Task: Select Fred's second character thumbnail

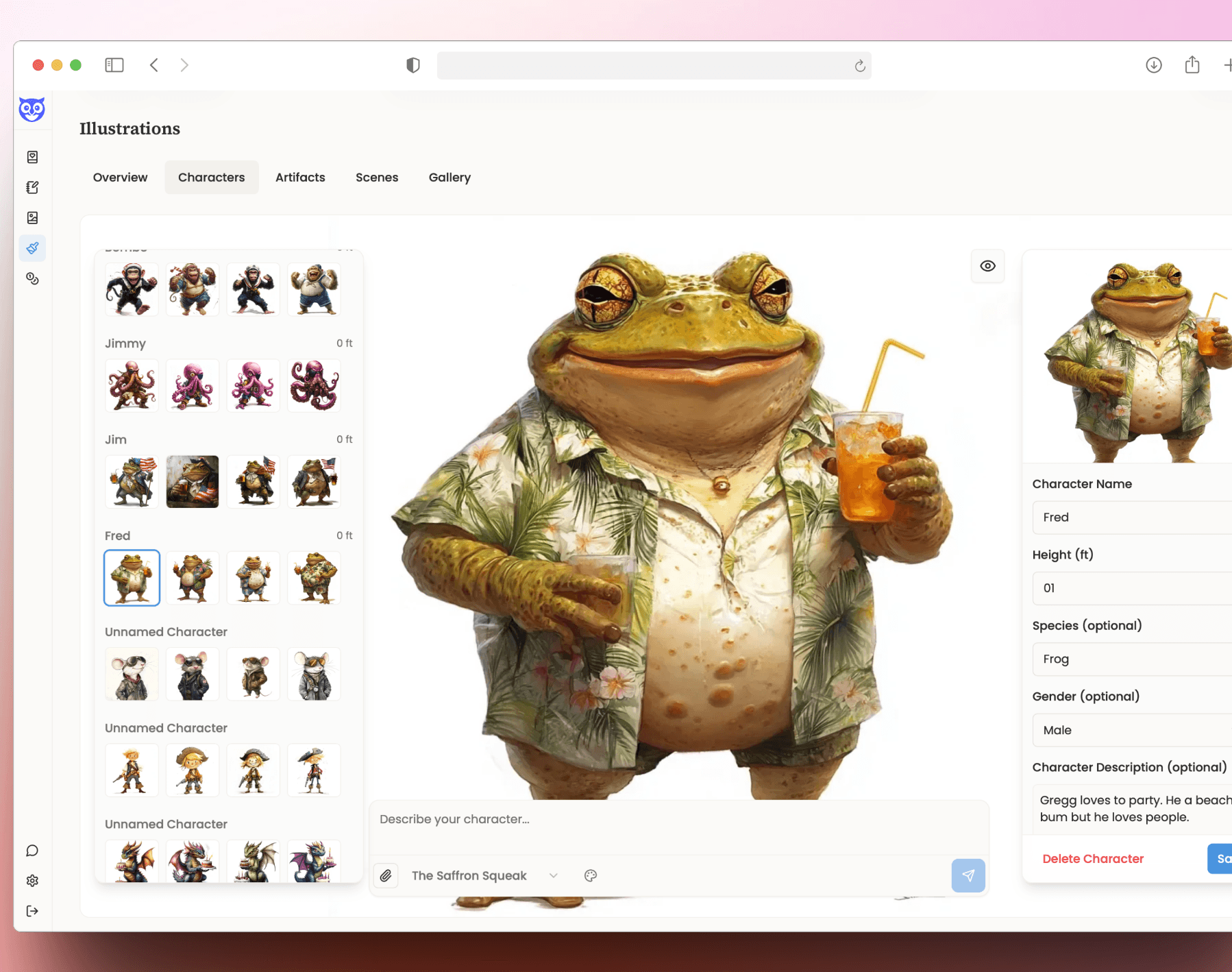Action: [x=192, y=578]
